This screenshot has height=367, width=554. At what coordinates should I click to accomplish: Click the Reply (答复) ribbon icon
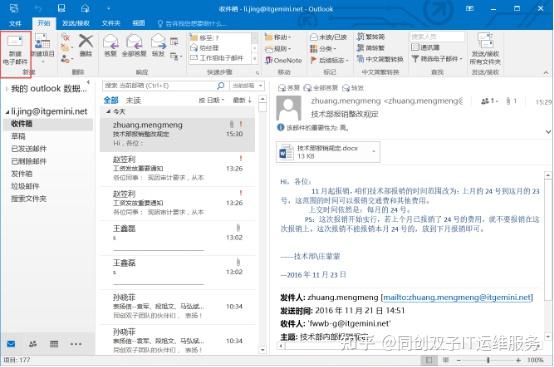(x=111, y=45)
